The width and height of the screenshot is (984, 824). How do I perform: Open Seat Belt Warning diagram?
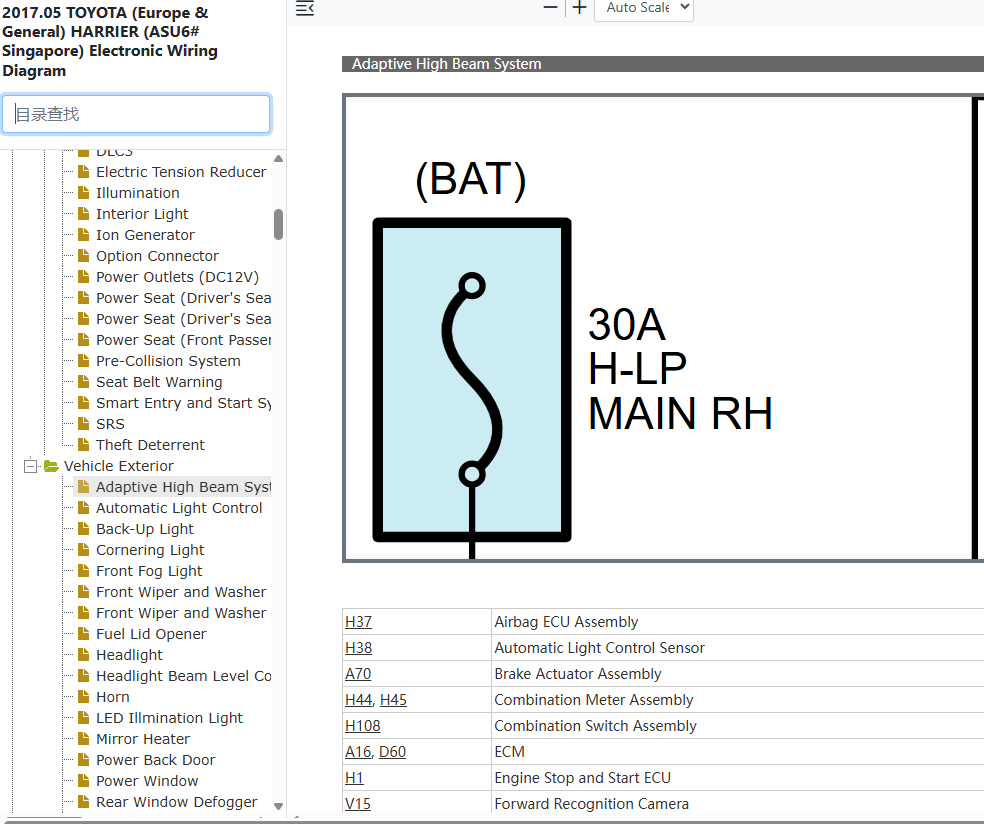coord(159,382)
